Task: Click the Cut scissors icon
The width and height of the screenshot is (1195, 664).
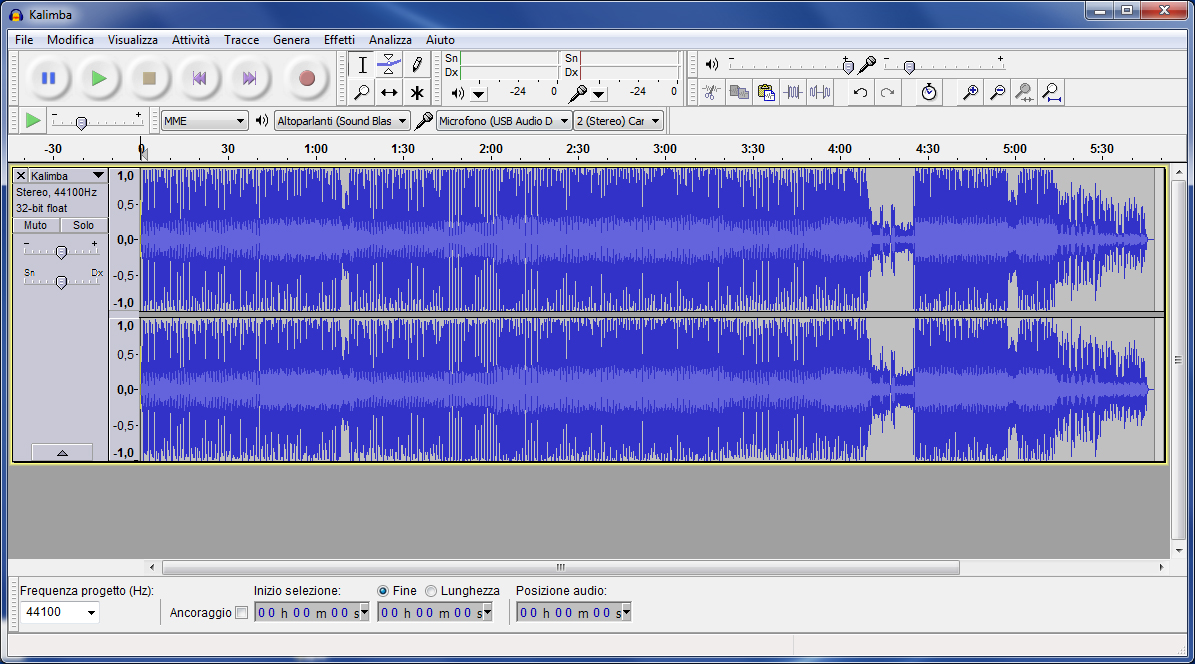Action: (711, 93)
